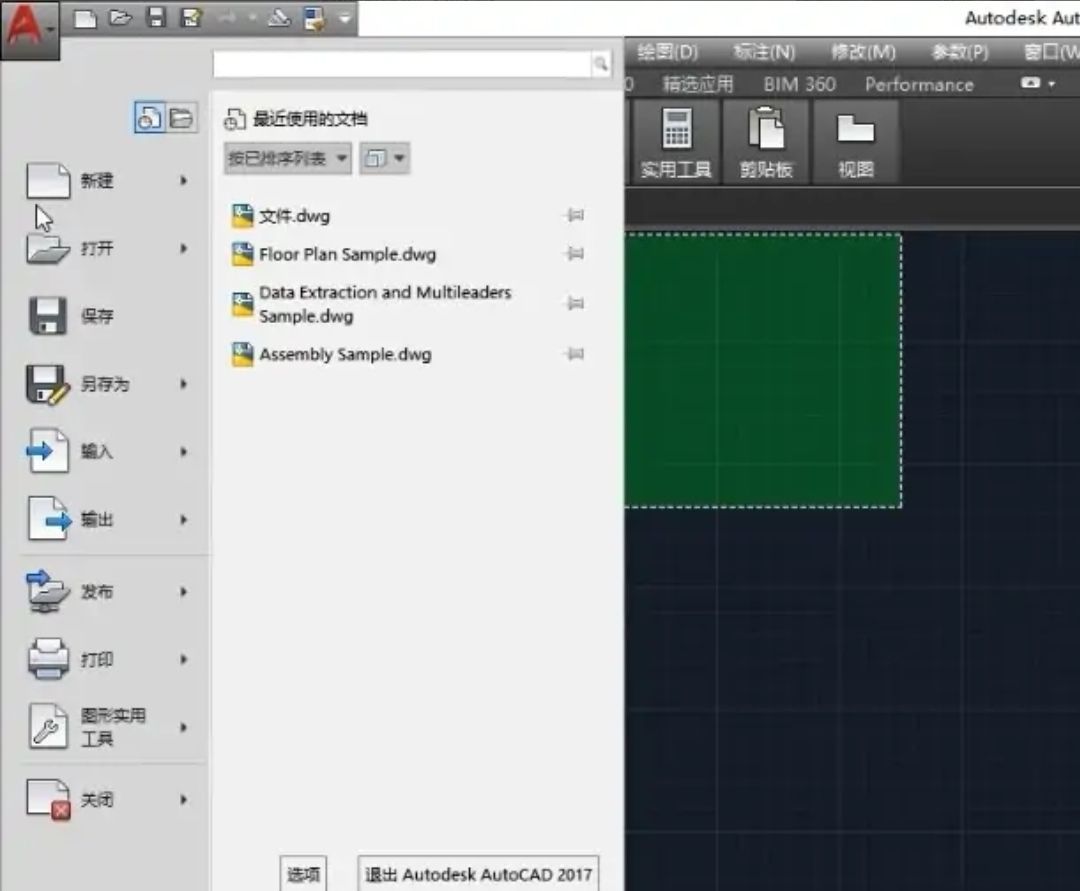Image resolution: width=1080 pixels, height=891 pixels.
Task: Open the preview icon size dropdown
Action: click(384, 159)
